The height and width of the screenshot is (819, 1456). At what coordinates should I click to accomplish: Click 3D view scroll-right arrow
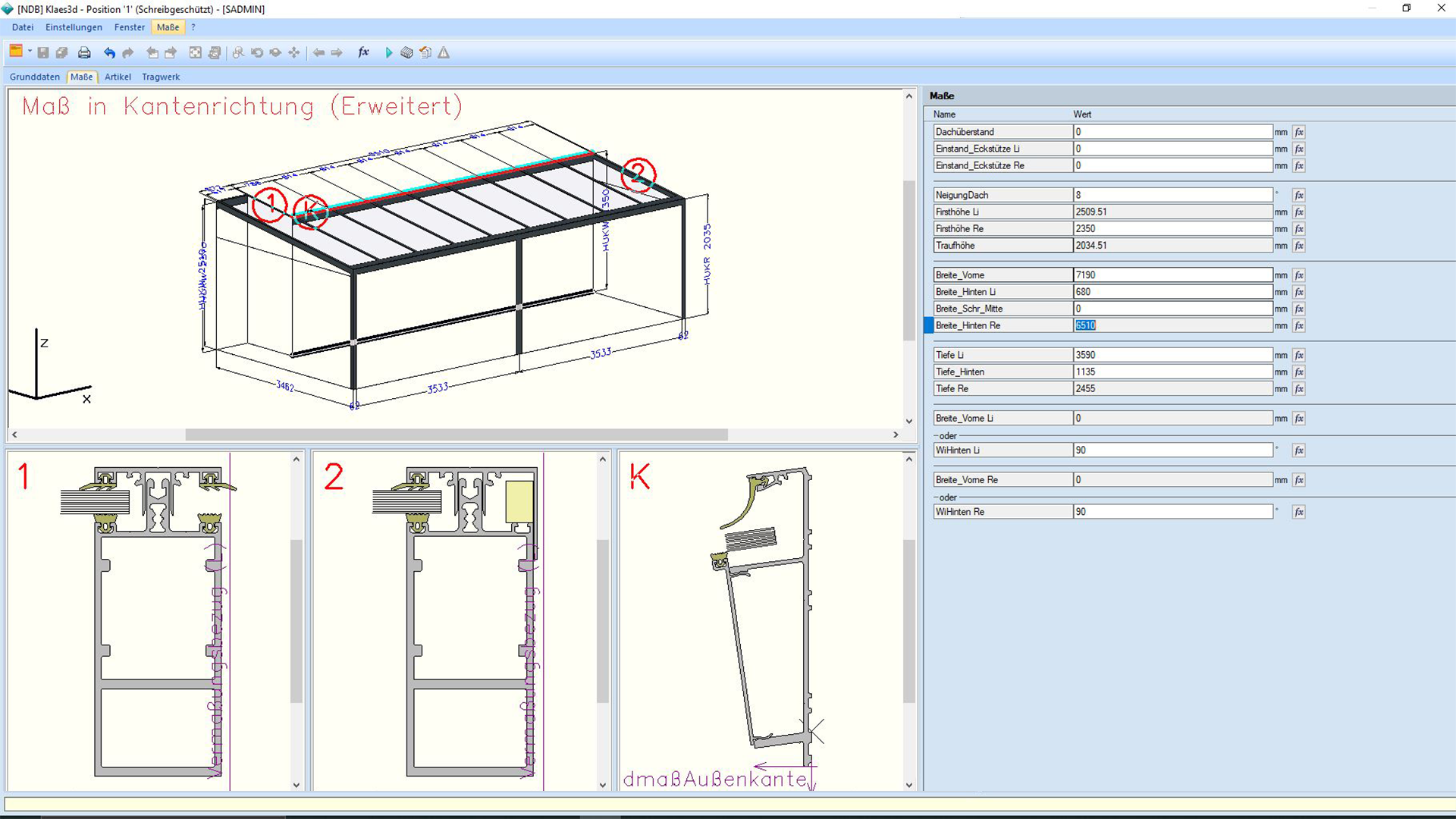[x=896, y=435]
